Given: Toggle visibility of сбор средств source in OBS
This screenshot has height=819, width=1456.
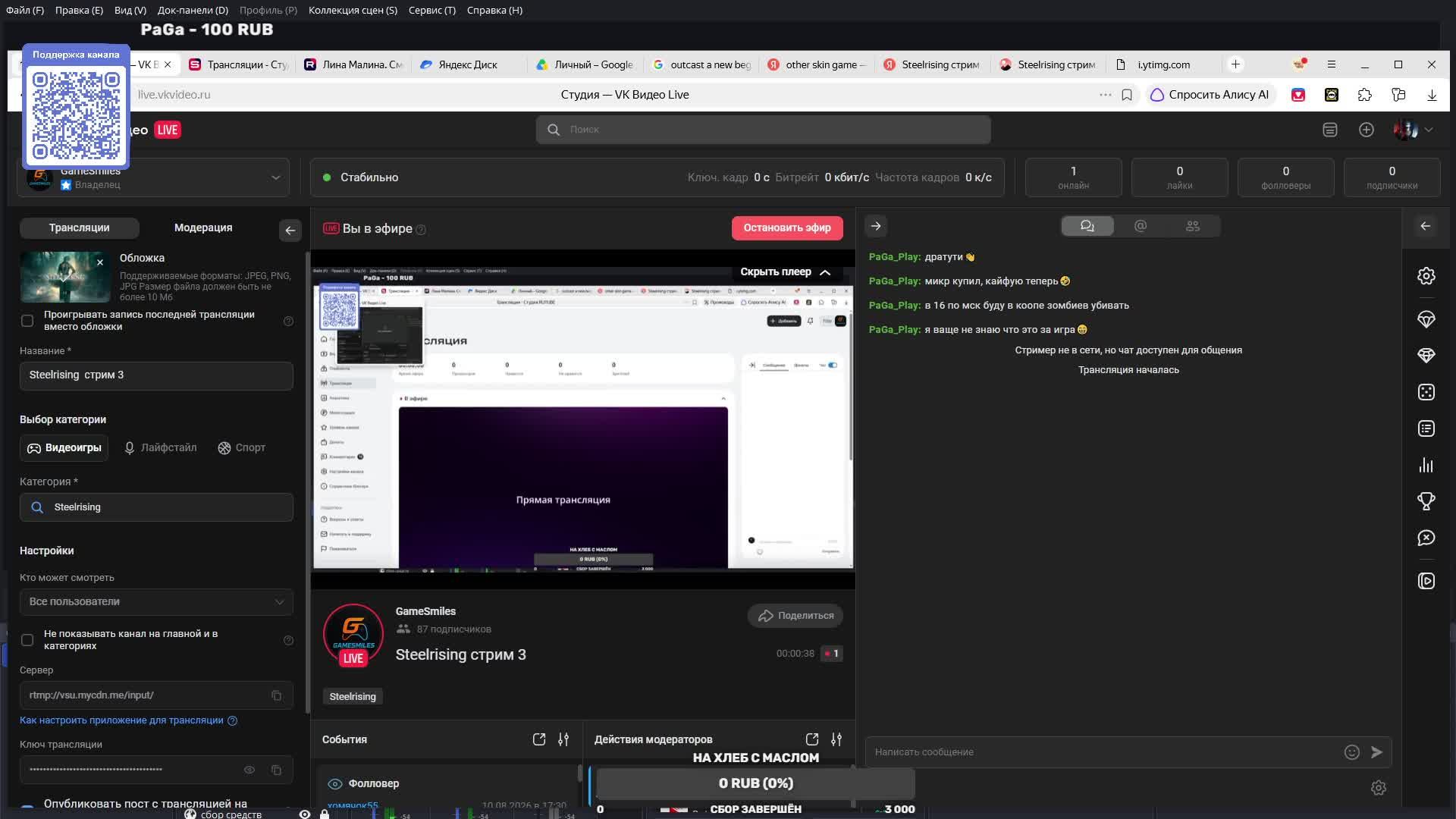Looking at the screenshot, I should click(x=304, y=814).
